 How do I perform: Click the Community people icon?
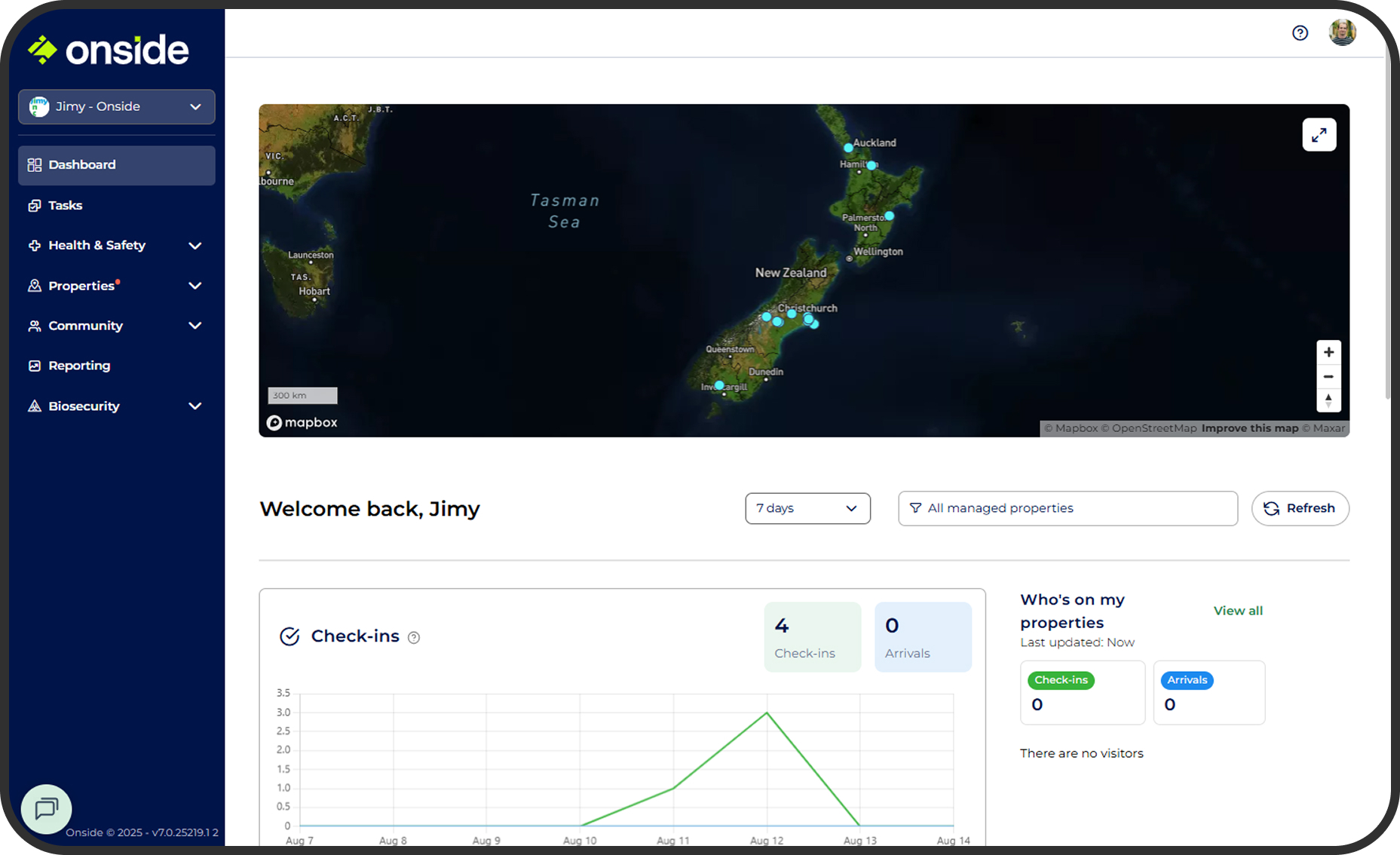(x=35, y=325)
